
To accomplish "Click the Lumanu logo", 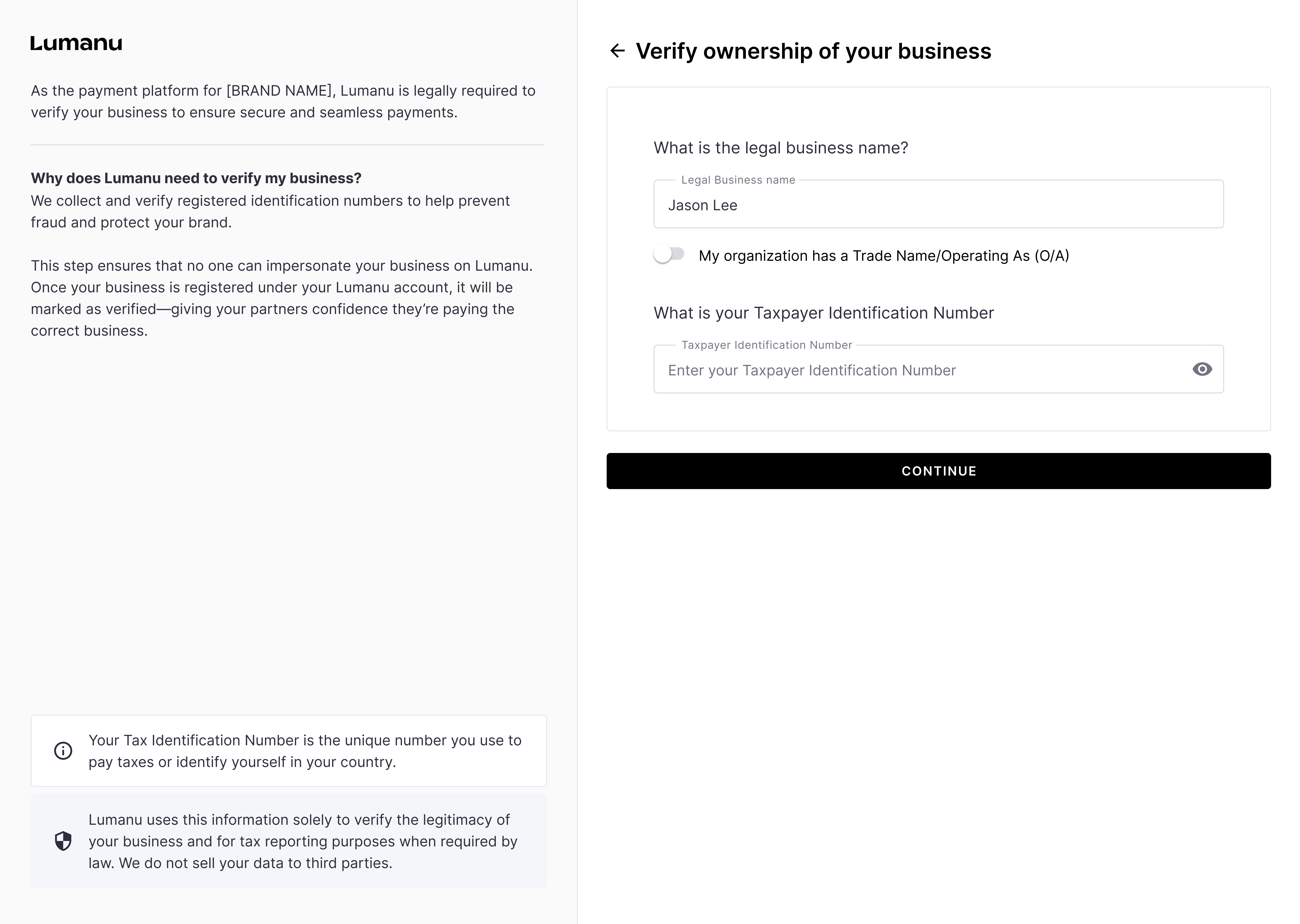I will pos(76,43).
